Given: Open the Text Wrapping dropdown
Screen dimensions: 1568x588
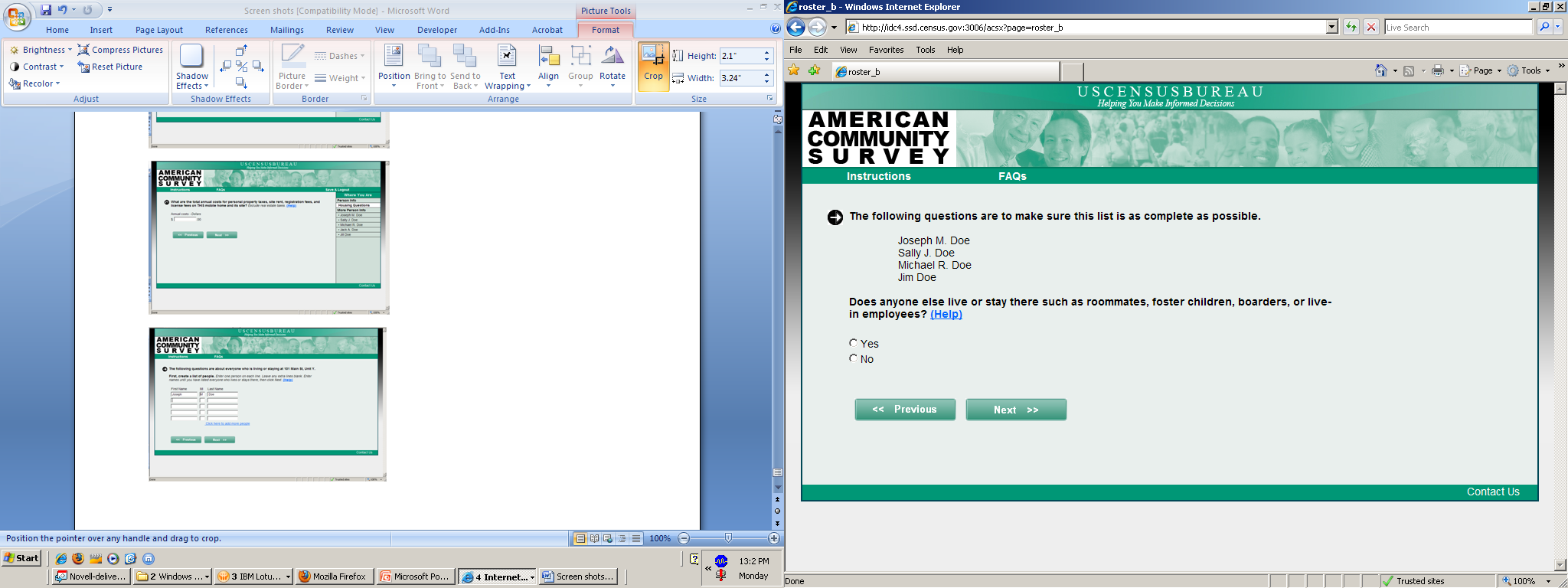Looking at the screenshot, I should pos(507,66).
